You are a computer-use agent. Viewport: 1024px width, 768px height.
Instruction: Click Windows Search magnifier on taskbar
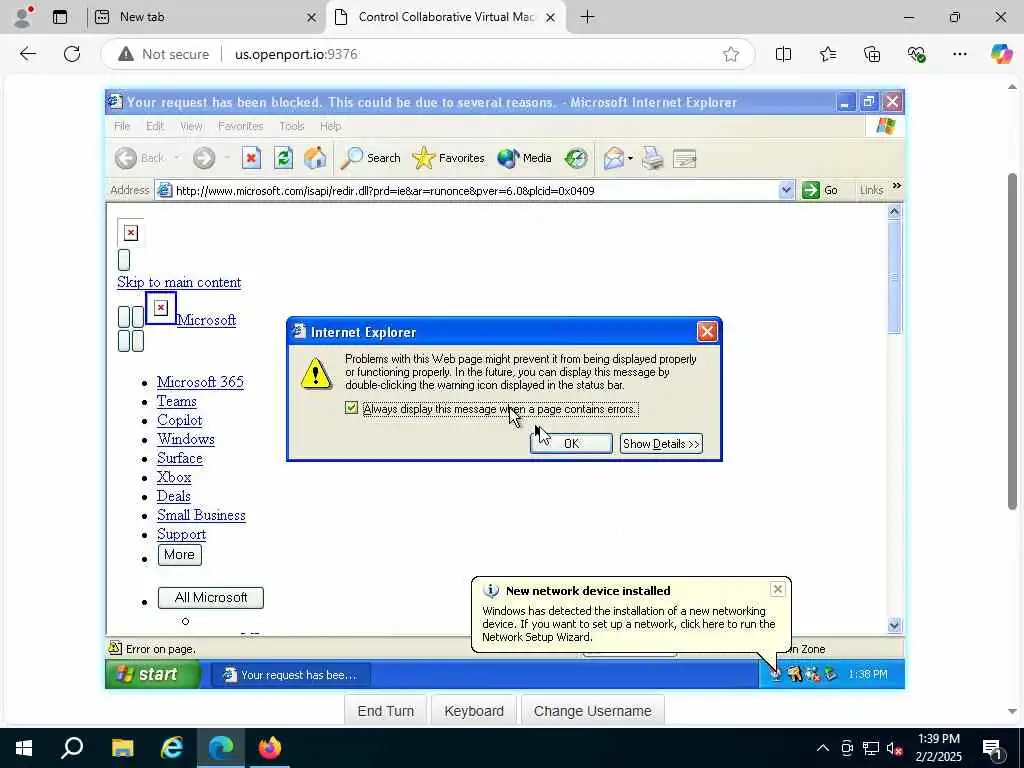coord(72,747)
